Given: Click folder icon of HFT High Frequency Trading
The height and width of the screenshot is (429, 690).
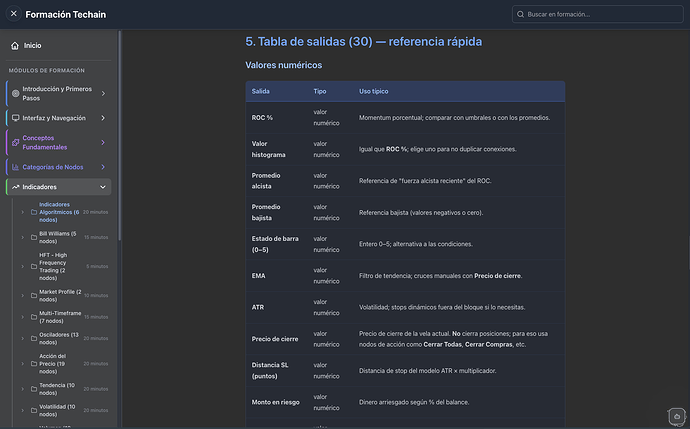Looking at the screenshot, I should pyautogui.click(x=34, y=267).
